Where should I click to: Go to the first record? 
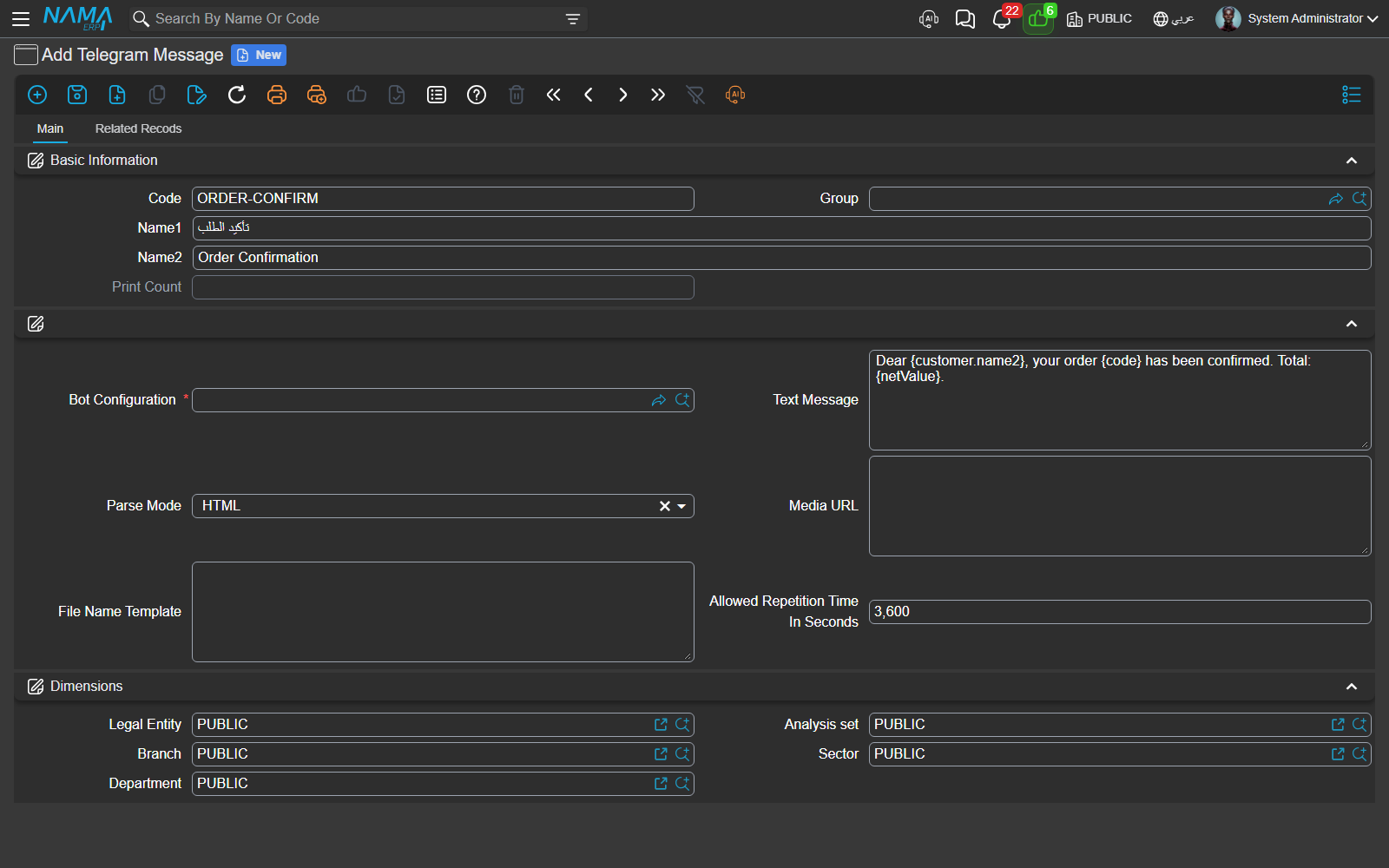(553, 95)
